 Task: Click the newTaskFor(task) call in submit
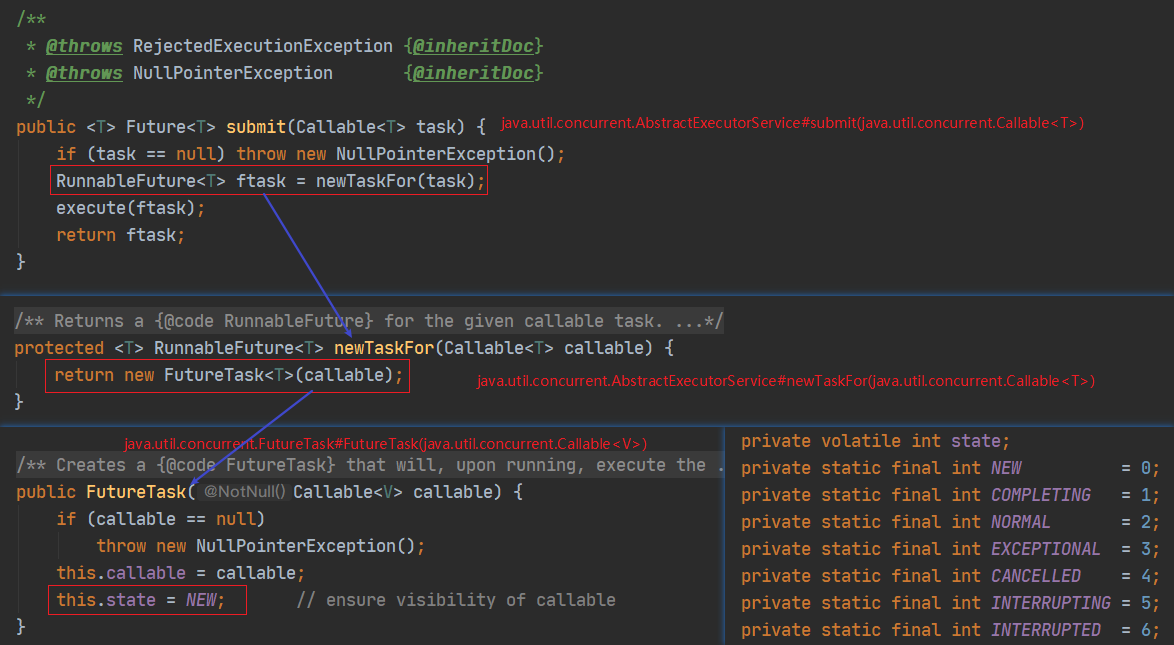click(395, 181)
